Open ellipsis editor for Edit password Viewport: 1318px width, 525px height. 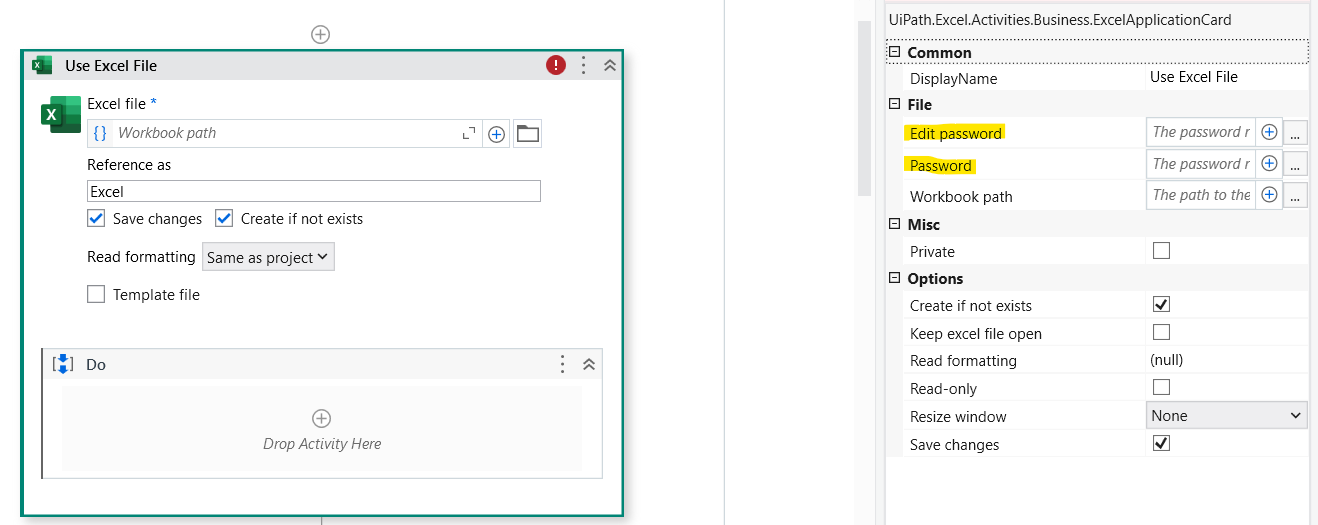1295,133
